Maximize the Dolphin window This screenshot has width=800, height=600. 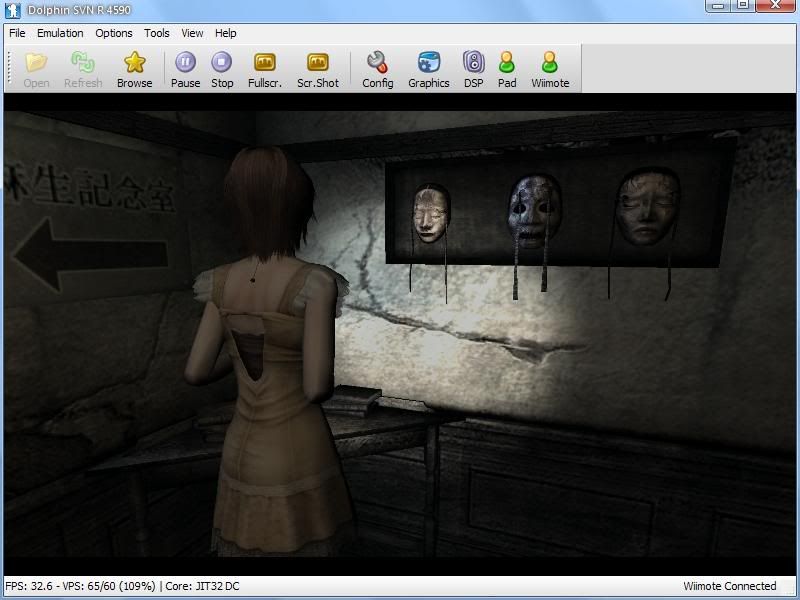(x=743, y=6)
